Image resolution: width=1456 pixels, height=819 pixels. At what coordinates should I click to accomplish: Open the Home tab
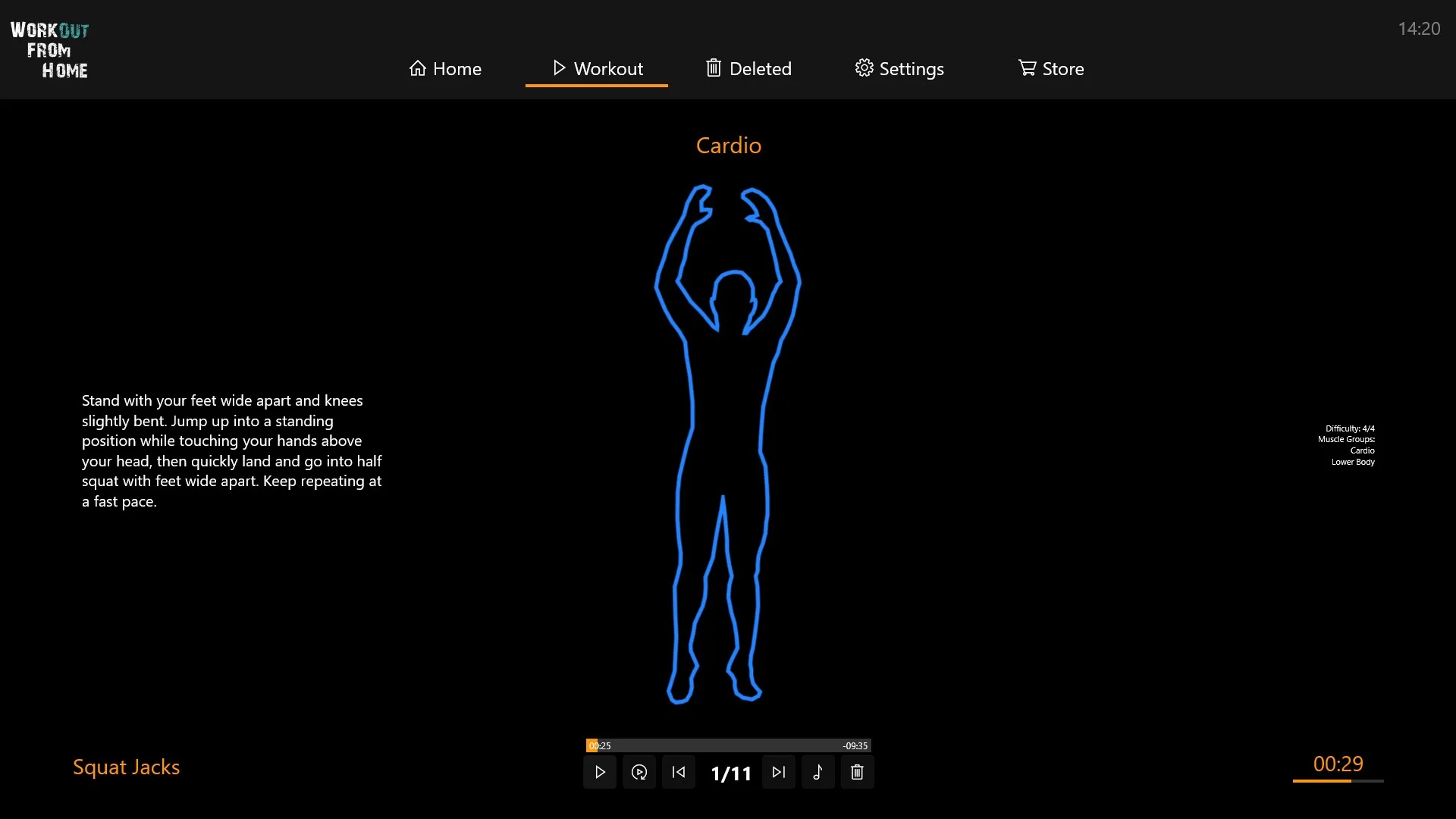coord(445,68)
